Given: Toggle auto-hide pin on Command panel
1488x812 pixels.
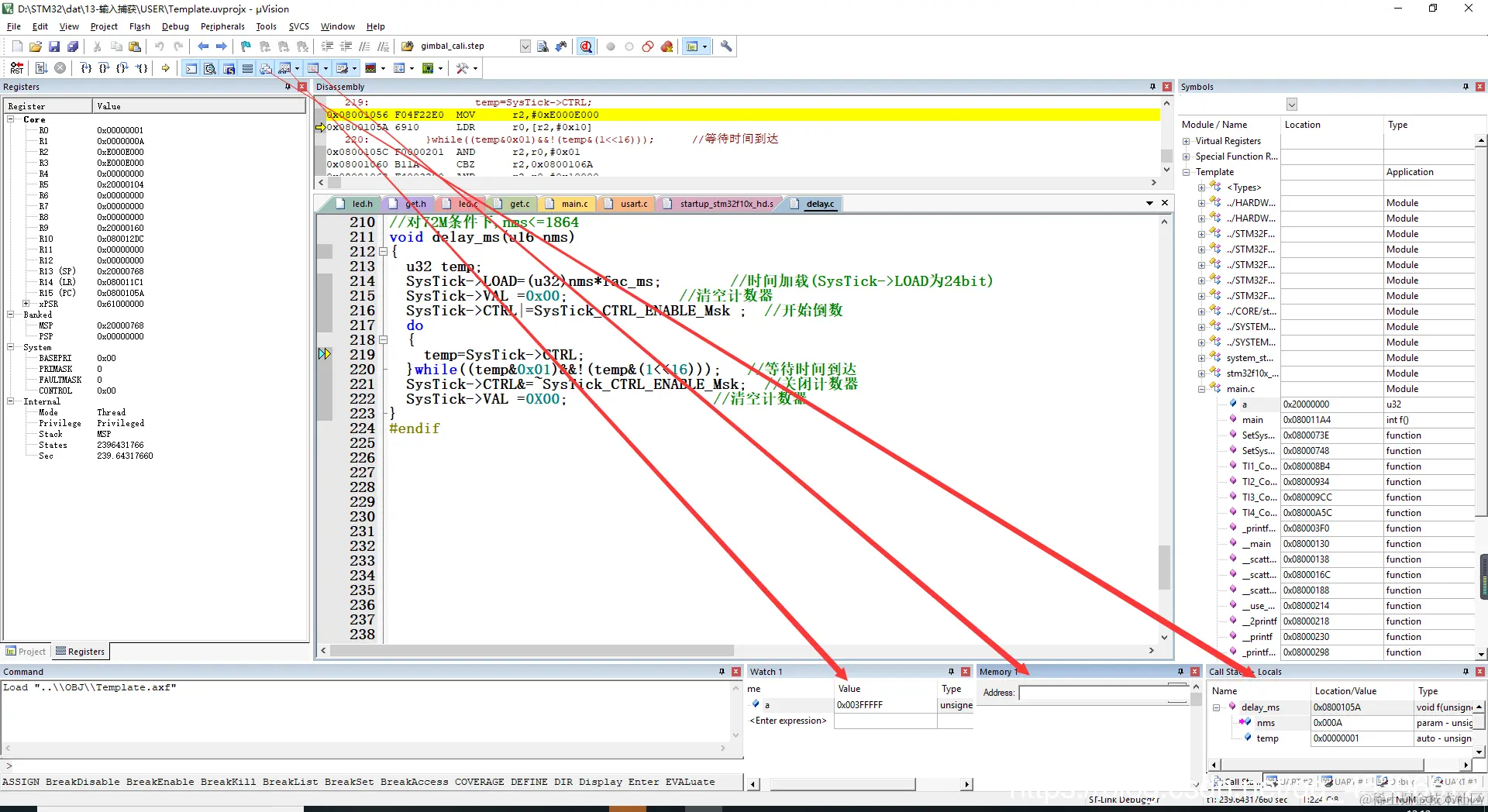Looking at the screenshot, I should 722,672.
